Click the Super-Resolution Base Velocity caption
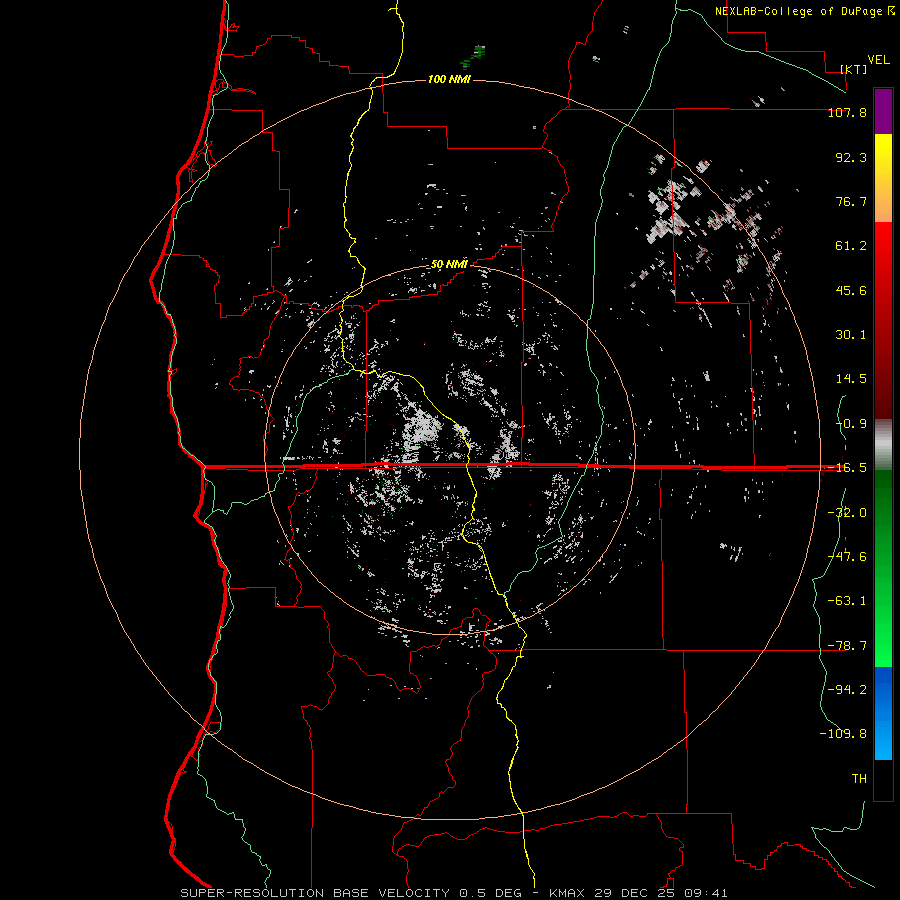The height and width of the screenshot is (900, 900). pyautogui.click(x=453, y=893)
